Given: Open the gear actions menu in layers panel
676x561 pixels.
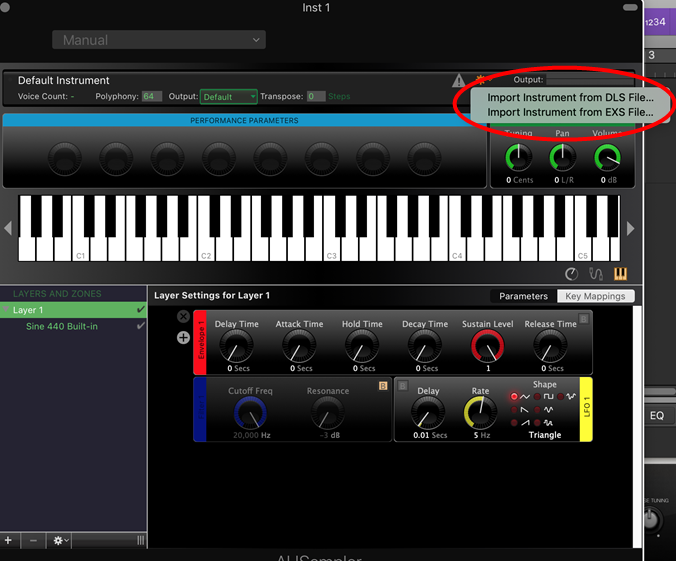Looking at the screenshot, I should click(x=60, y=540).
